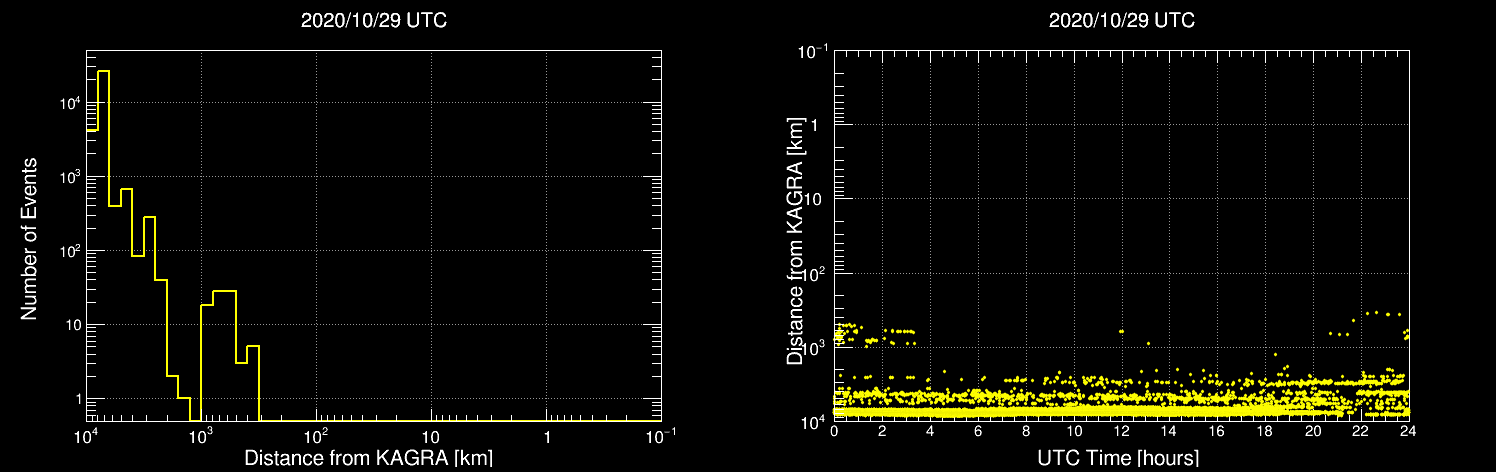This screenshot has height=472, width=1496.
Task: Select the "Number of Events" y-axis label
Action: tap(29, 237)
